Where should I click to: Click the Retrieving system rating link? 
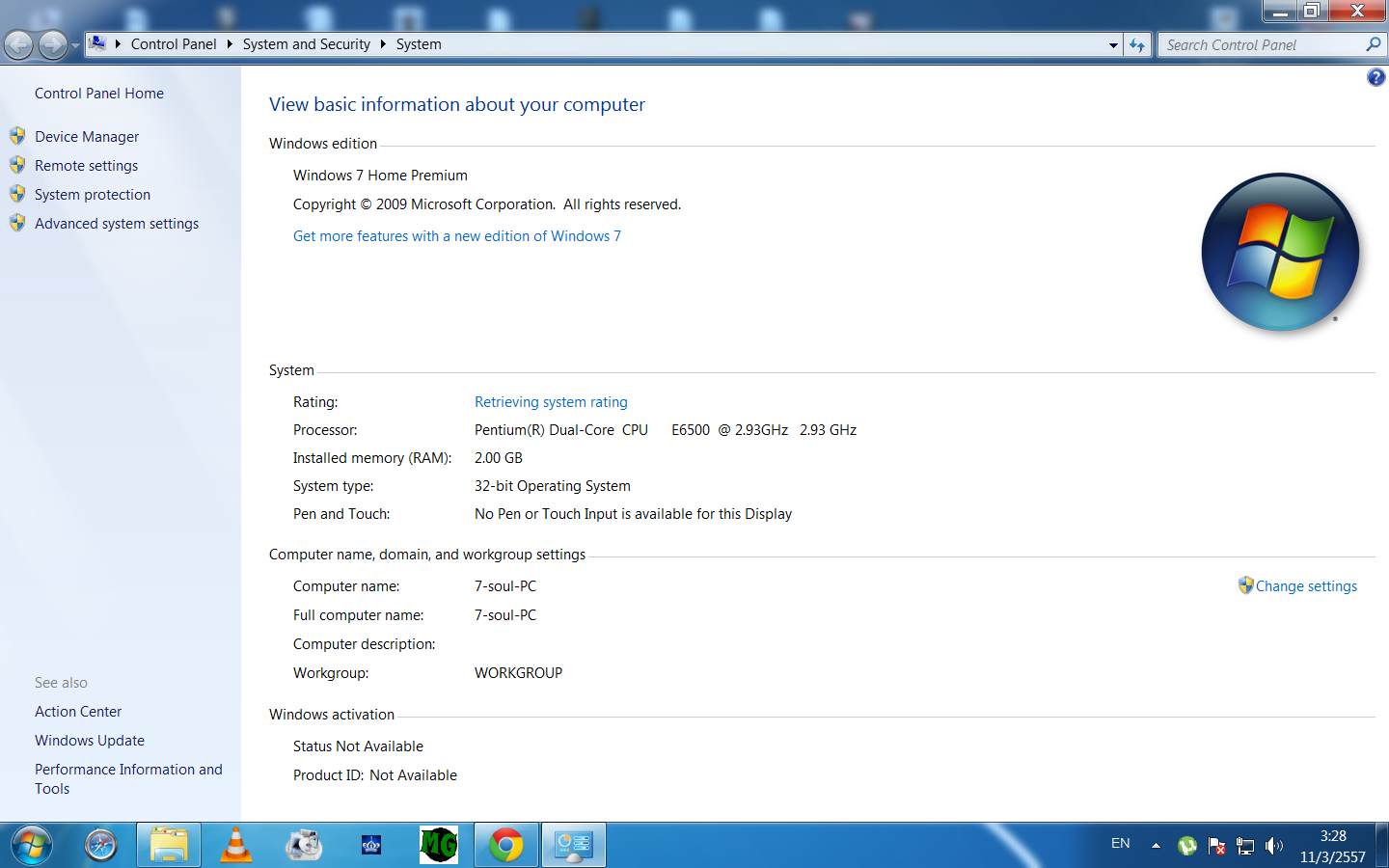(x=551, y=402)
